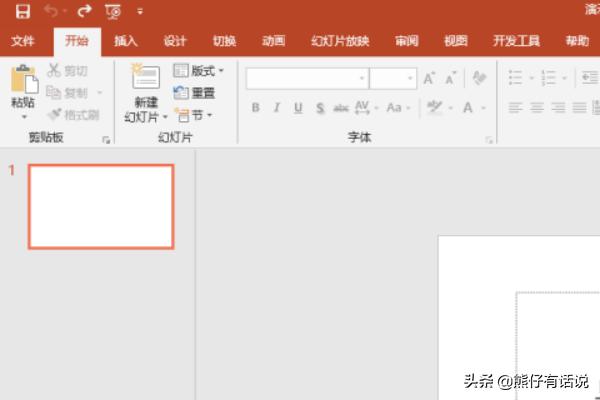The image size is (600, 400).
Task: Click the Increase Font Size icon
Action: point(429,78)
